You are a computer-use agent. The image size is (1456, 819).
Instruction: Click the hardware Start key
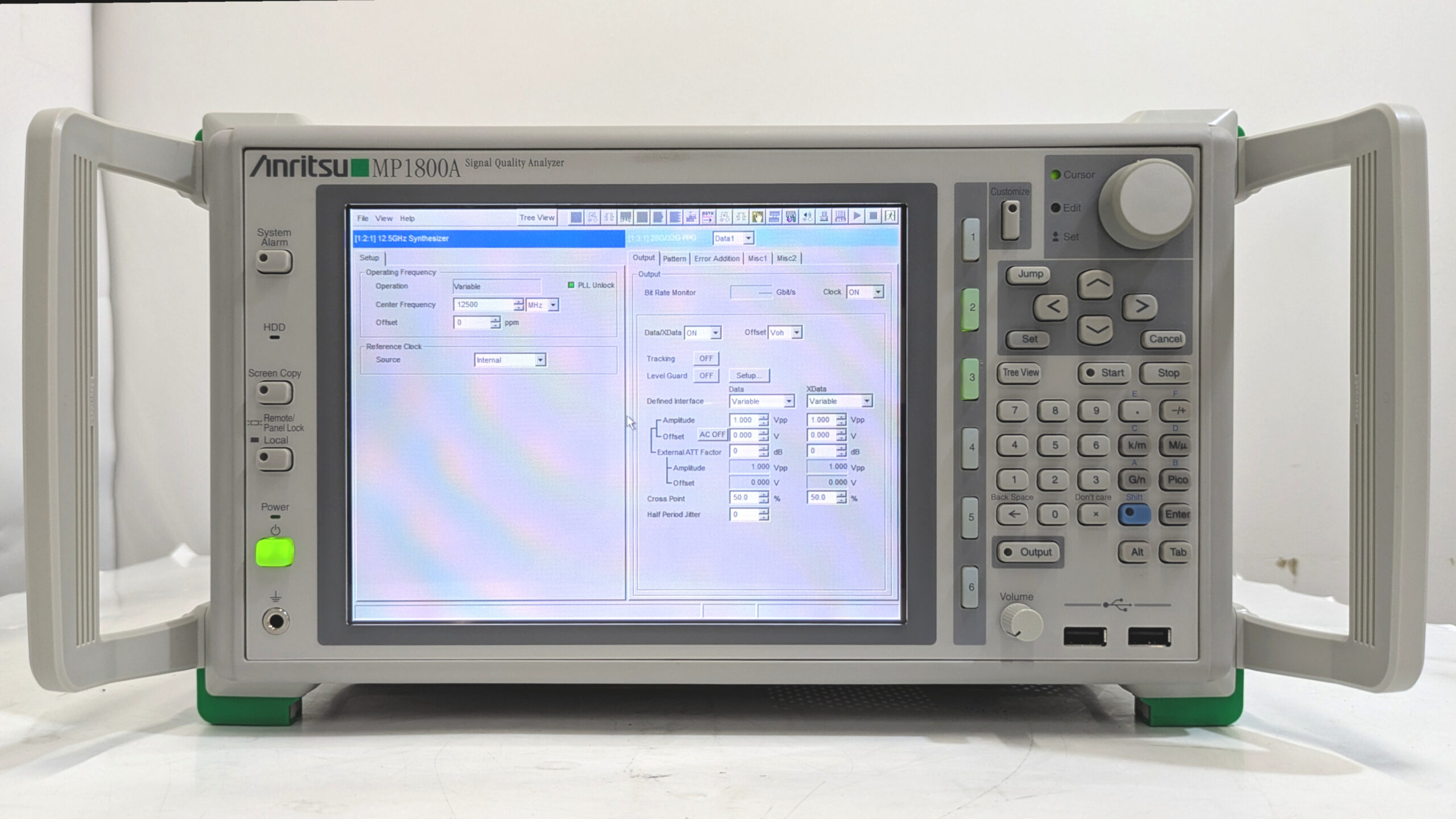tap(1105, 373)
